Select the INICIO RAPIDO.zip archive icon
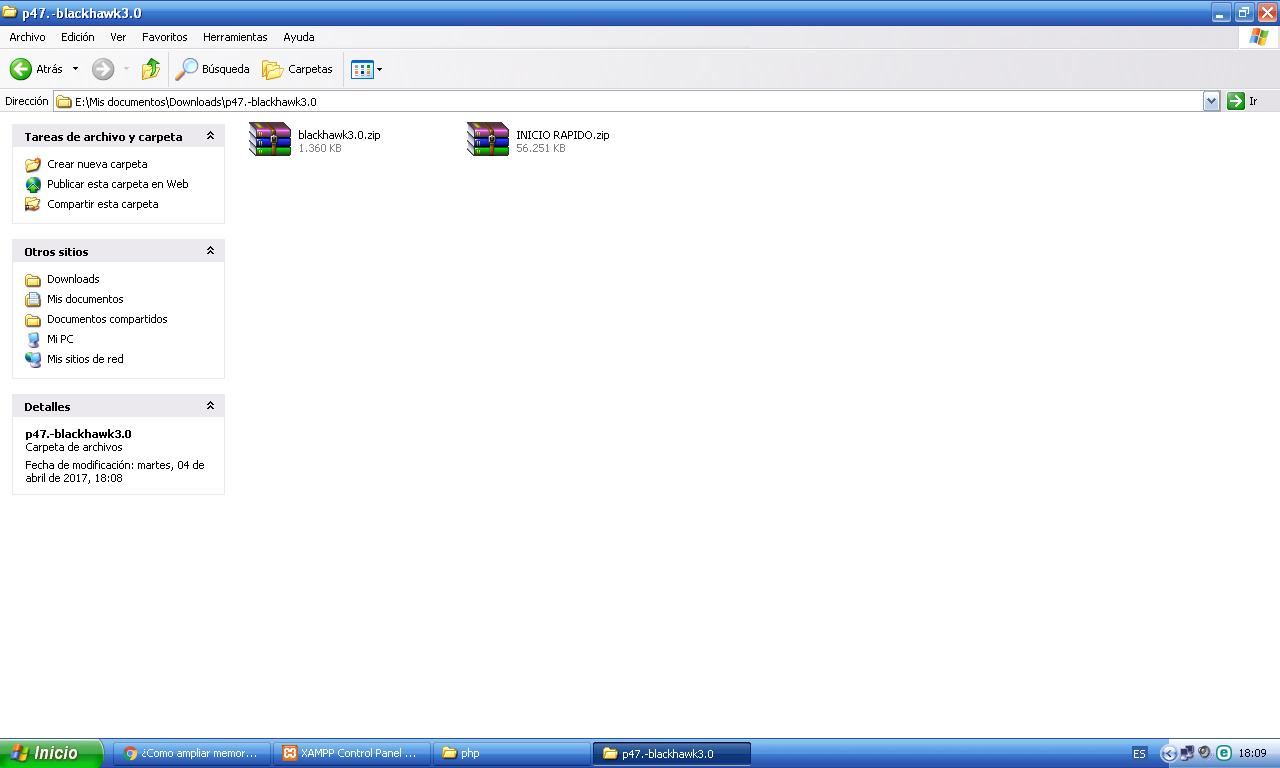The width and height of the screenshot is (1280, 768). 488,139
